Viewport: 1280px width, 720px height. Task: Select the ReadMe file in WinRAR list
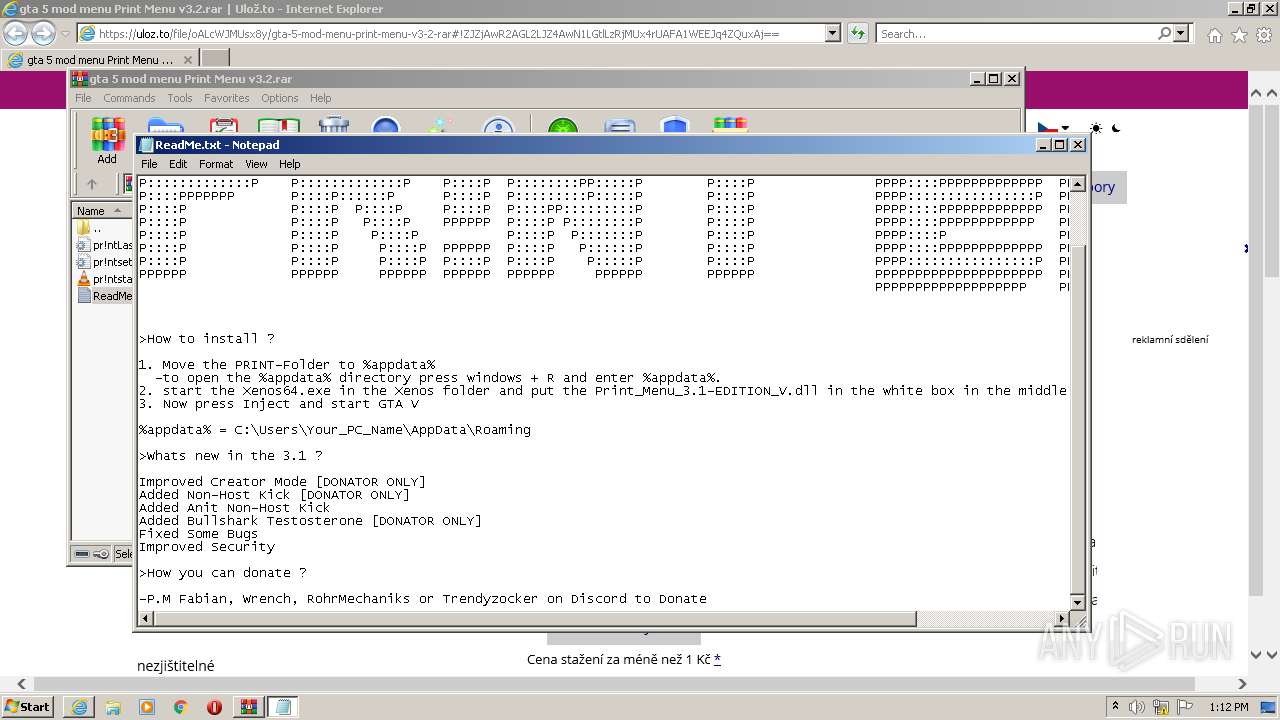105,296
